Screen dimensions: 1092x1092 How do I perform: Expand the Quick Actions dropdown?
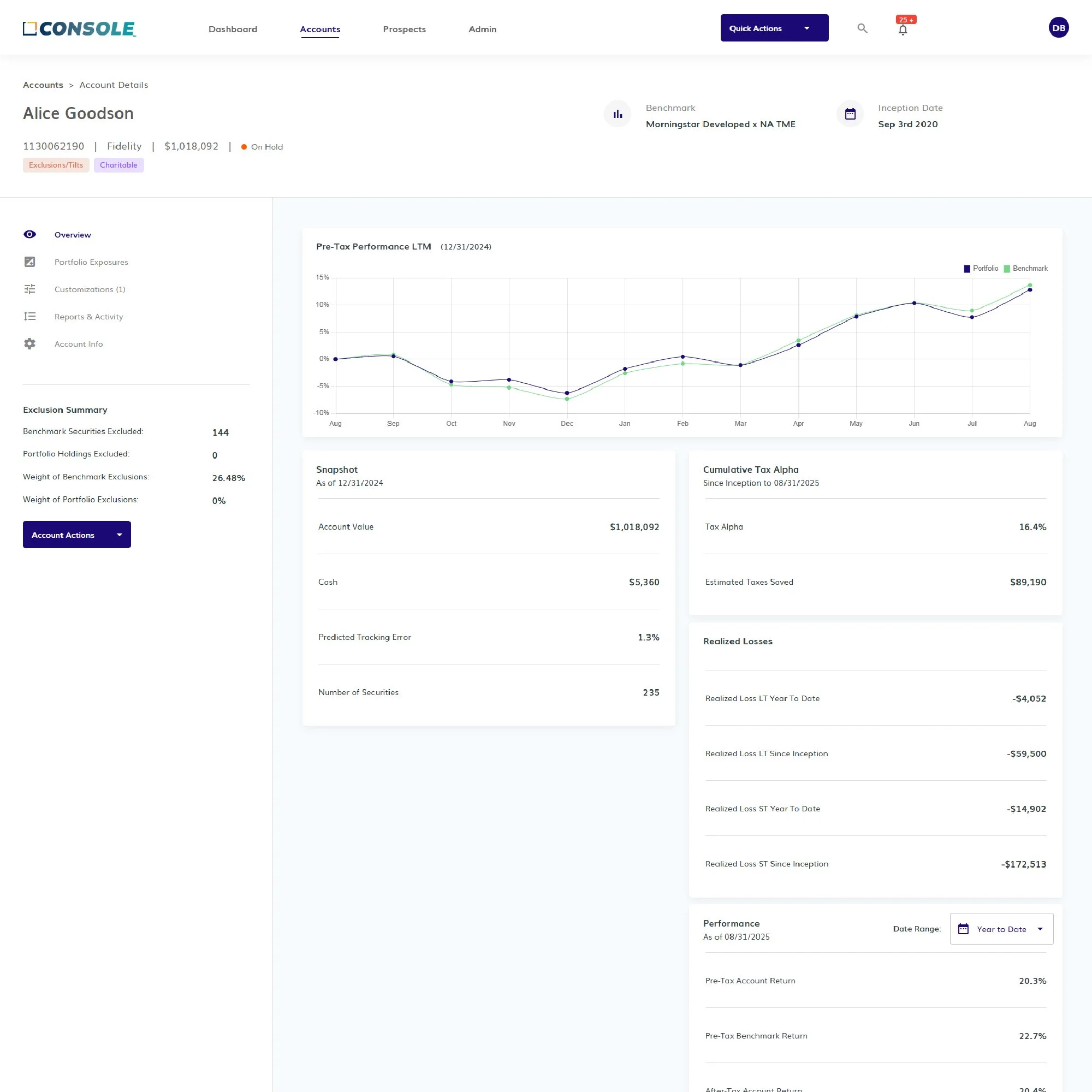(x=774, y=28)
